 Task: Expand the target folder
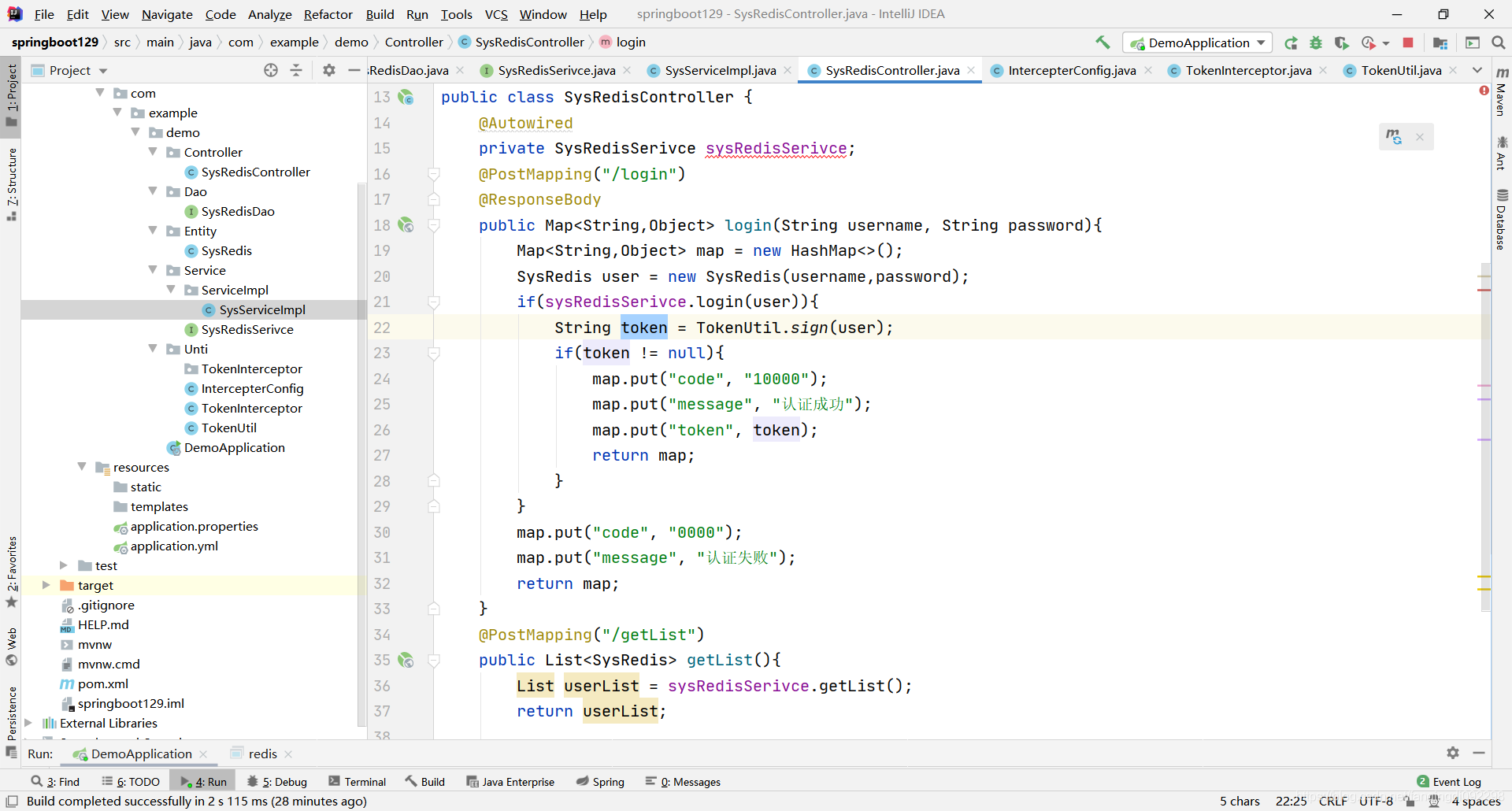46,584
